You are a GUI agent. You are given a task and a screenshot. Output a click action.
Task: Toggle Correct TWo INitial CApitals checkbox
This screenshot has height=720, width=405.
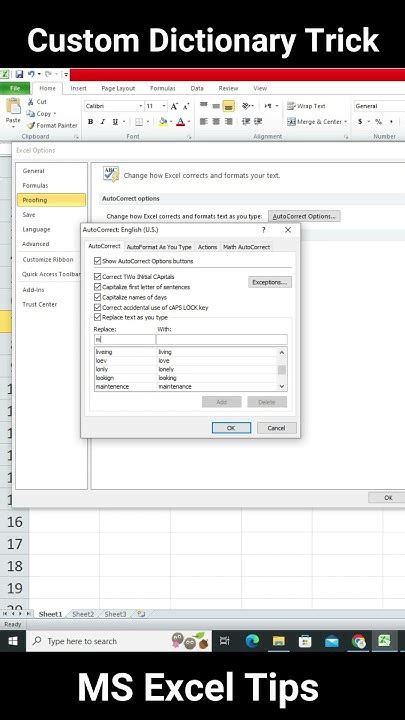pyautogui.click(x=97, y=276)
